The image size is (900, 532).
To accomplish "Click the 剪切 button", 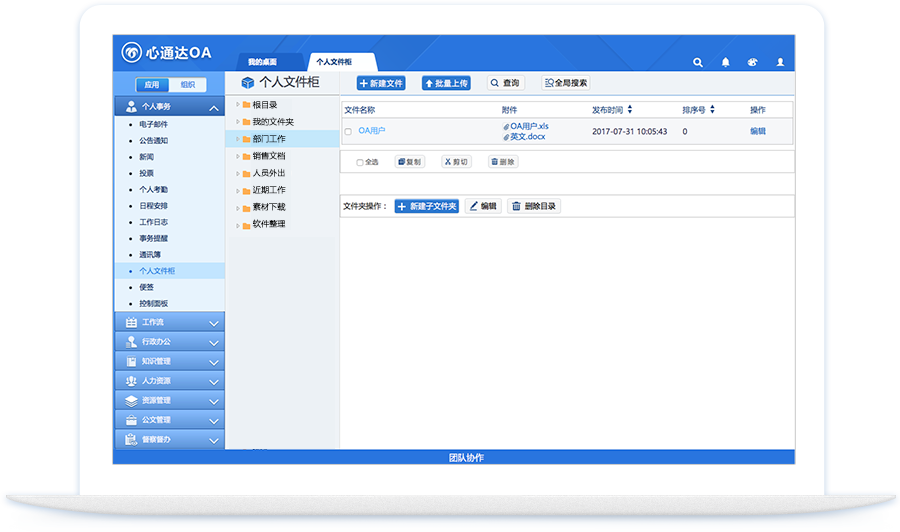I will (457, 162).
